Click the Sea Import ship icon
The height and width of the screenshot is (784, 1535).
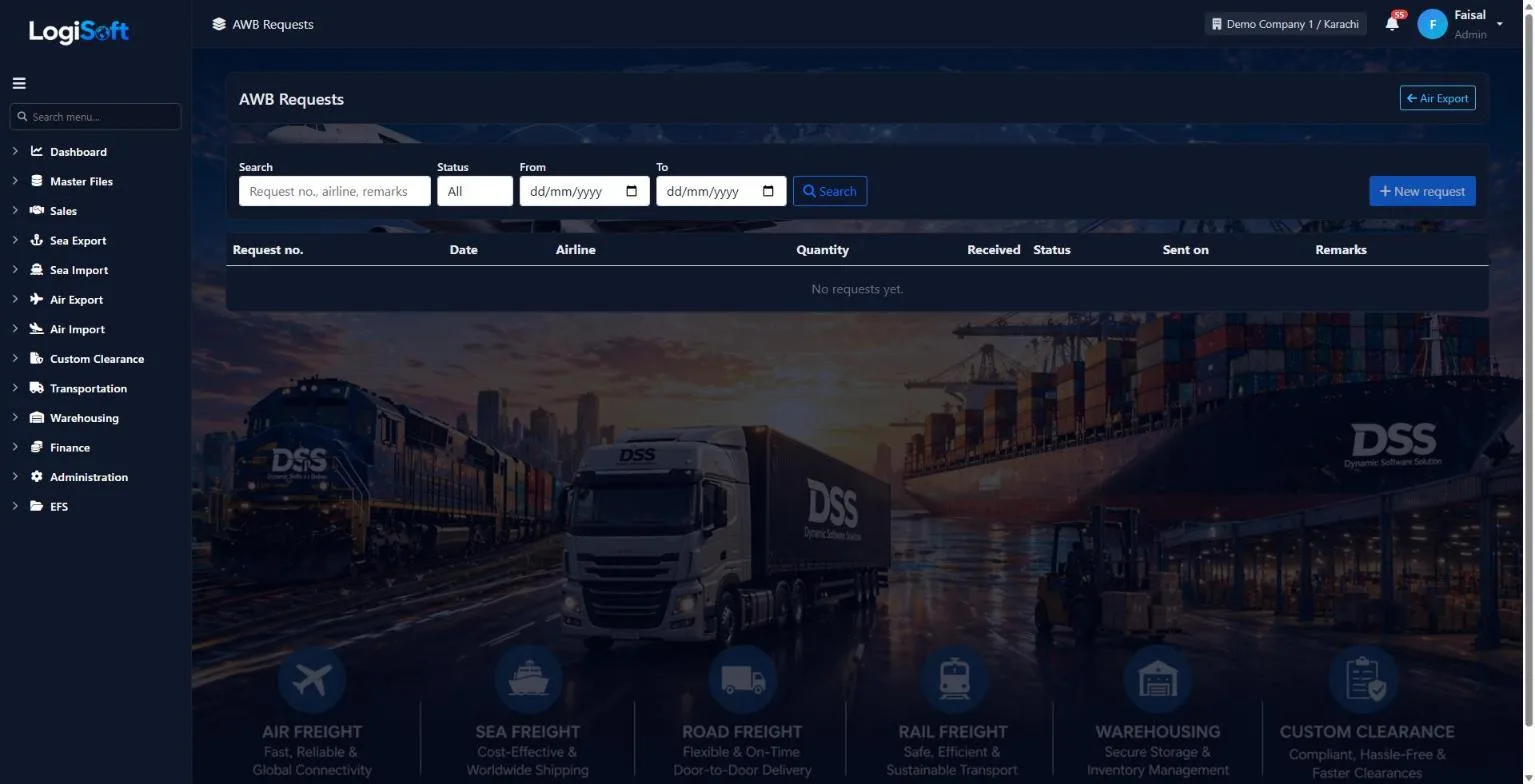coord(37,270)
